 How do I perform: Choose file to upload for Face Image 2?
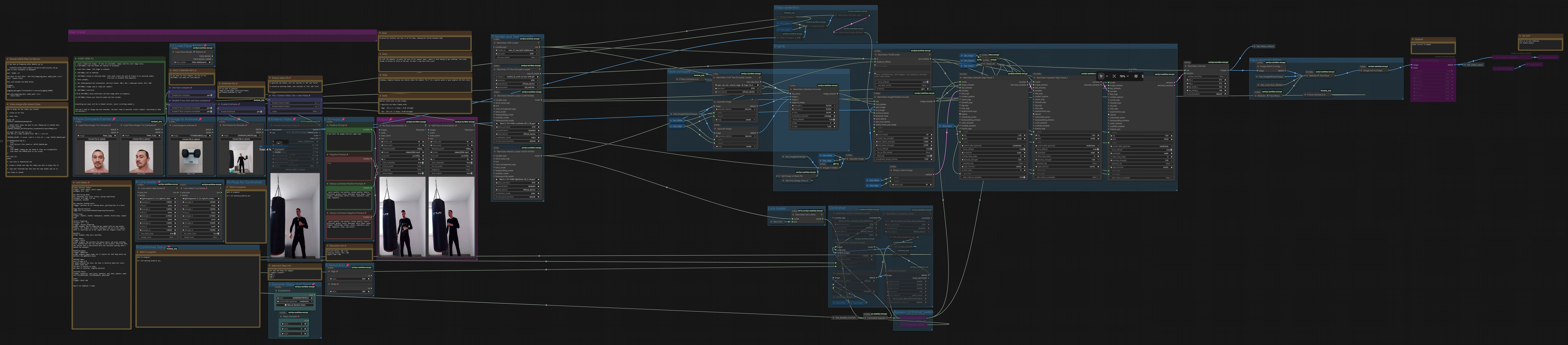[x=141, y=139]
